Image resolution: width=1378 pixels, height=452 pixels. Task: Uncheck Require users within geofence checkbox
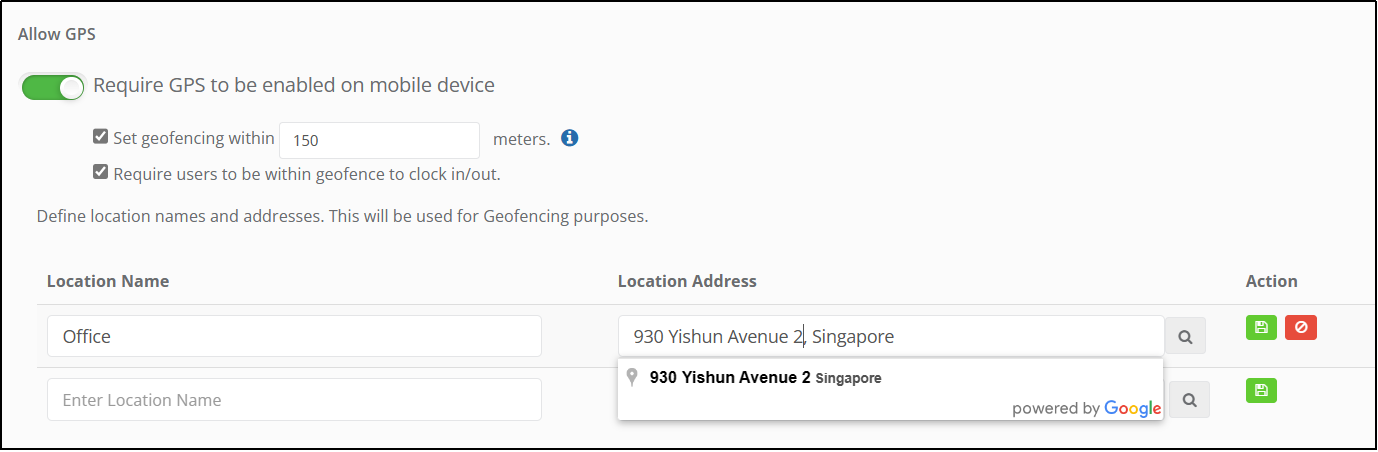(100, 172)
